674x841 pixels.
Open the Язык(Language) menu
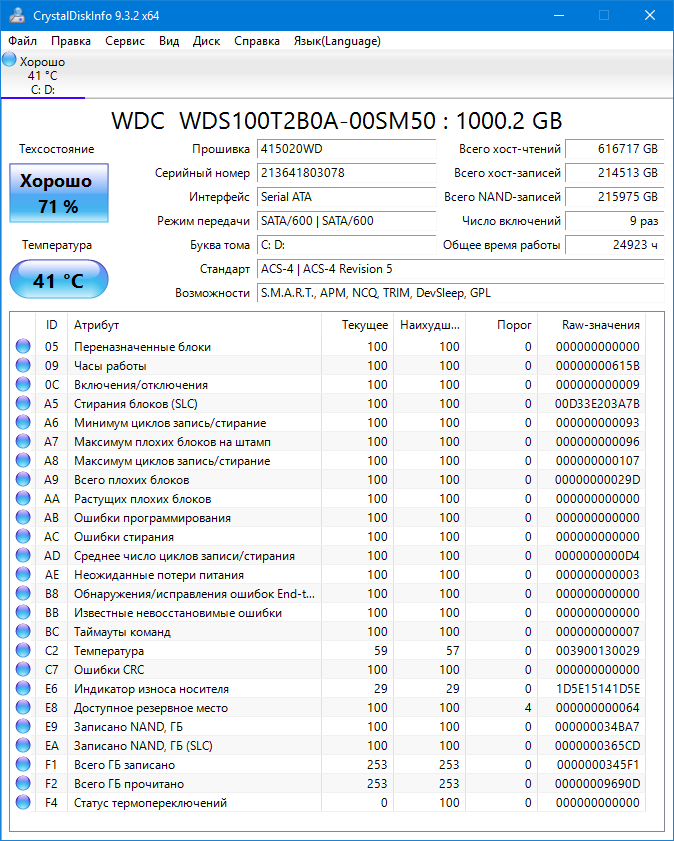[x=337, y=41]
